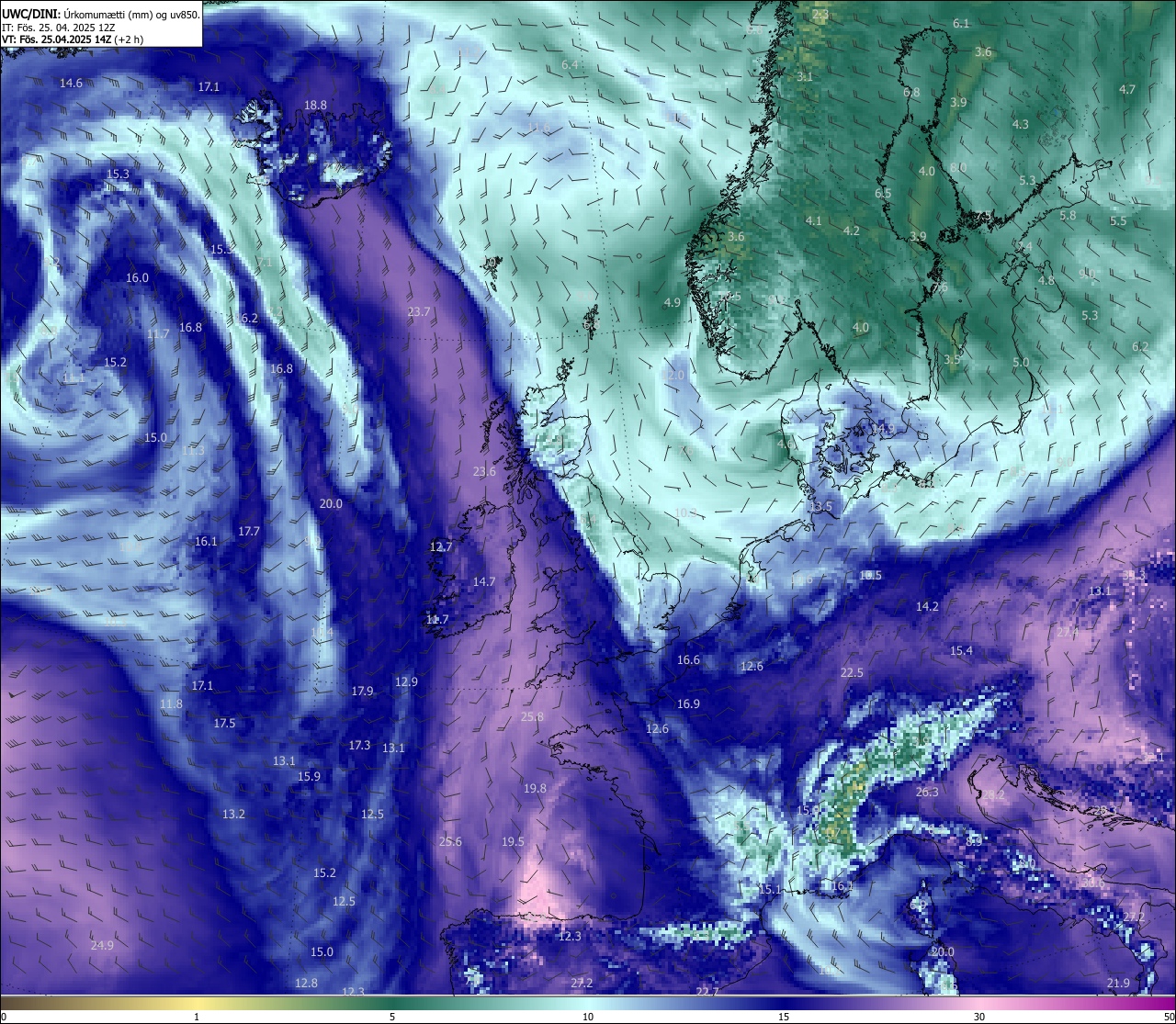Click the 'UWC/DINI: Úrkomumætti (mm) og uv850.' title
1176x1024 pixels.
[100, 15]
